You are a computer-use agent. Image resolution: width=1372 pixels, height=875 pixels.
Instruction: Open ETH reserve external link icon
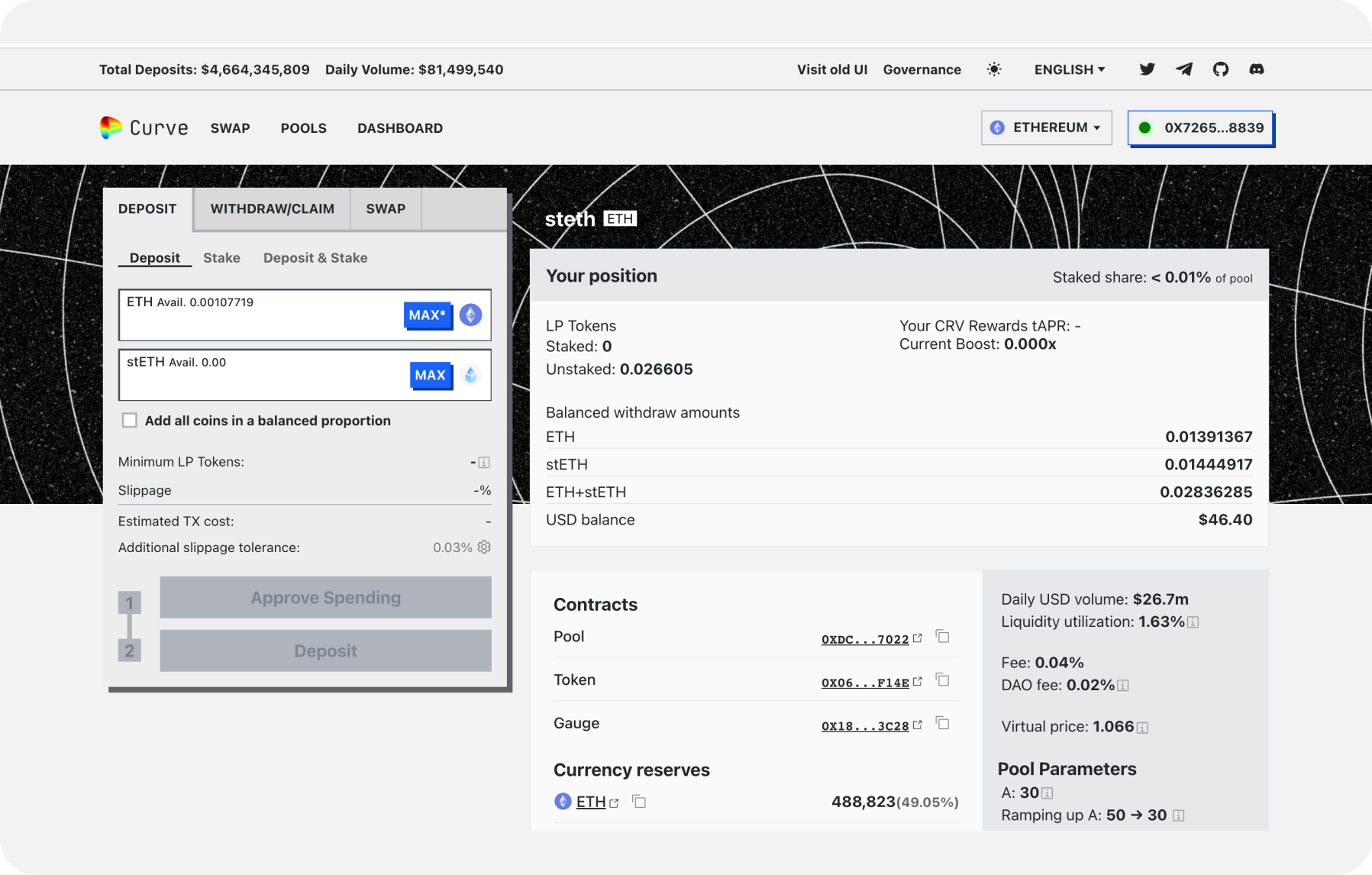[x=614, y=803]
